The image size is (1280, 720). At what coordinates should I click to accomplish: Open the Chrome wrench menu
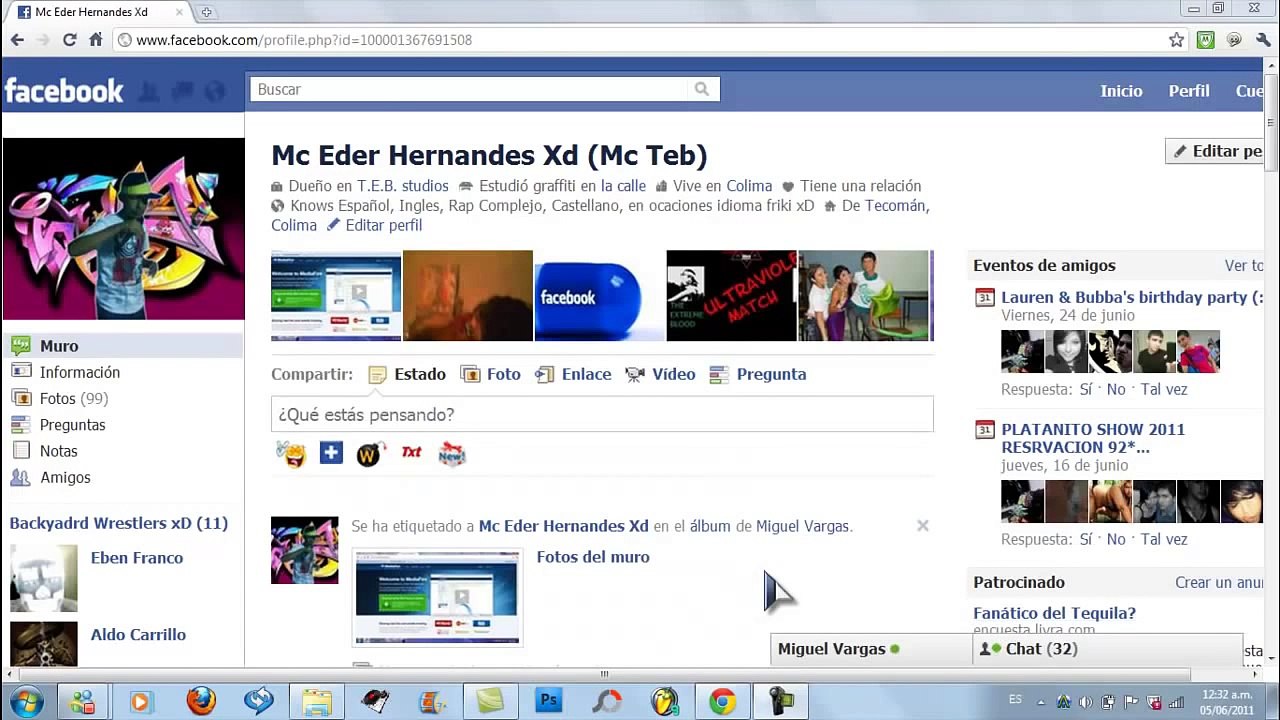pyautogui.click(x=1263, y=40)
